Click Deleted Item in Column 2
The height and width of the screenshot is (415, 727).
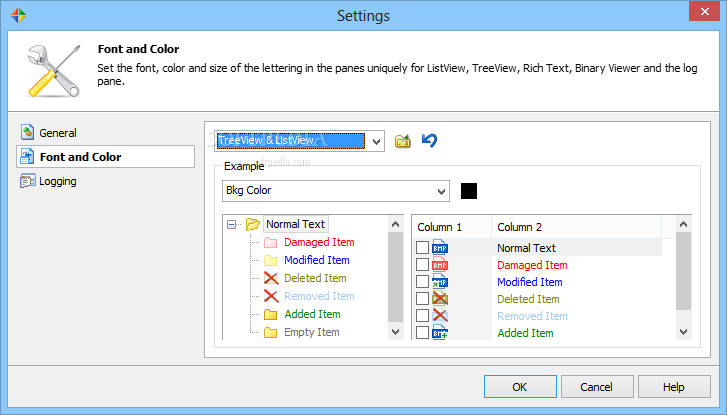click(x=528, y=299)
